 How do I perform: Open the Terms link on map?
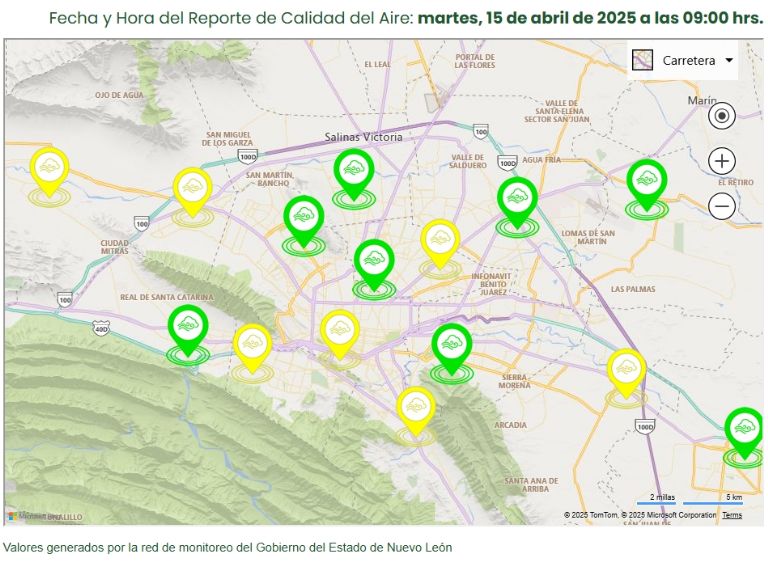coord(732,515)
